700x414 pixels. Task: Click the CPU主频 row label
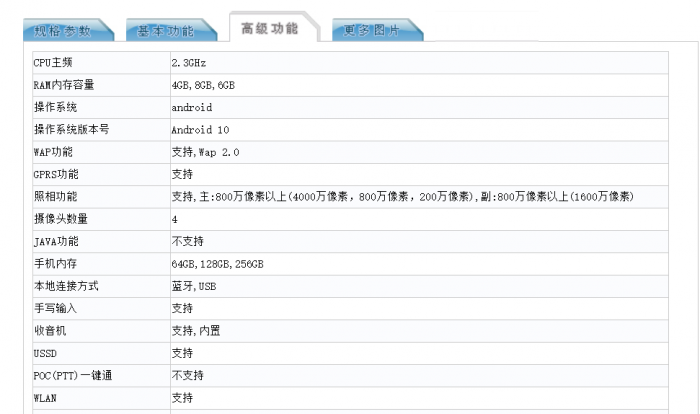point(56,63)
